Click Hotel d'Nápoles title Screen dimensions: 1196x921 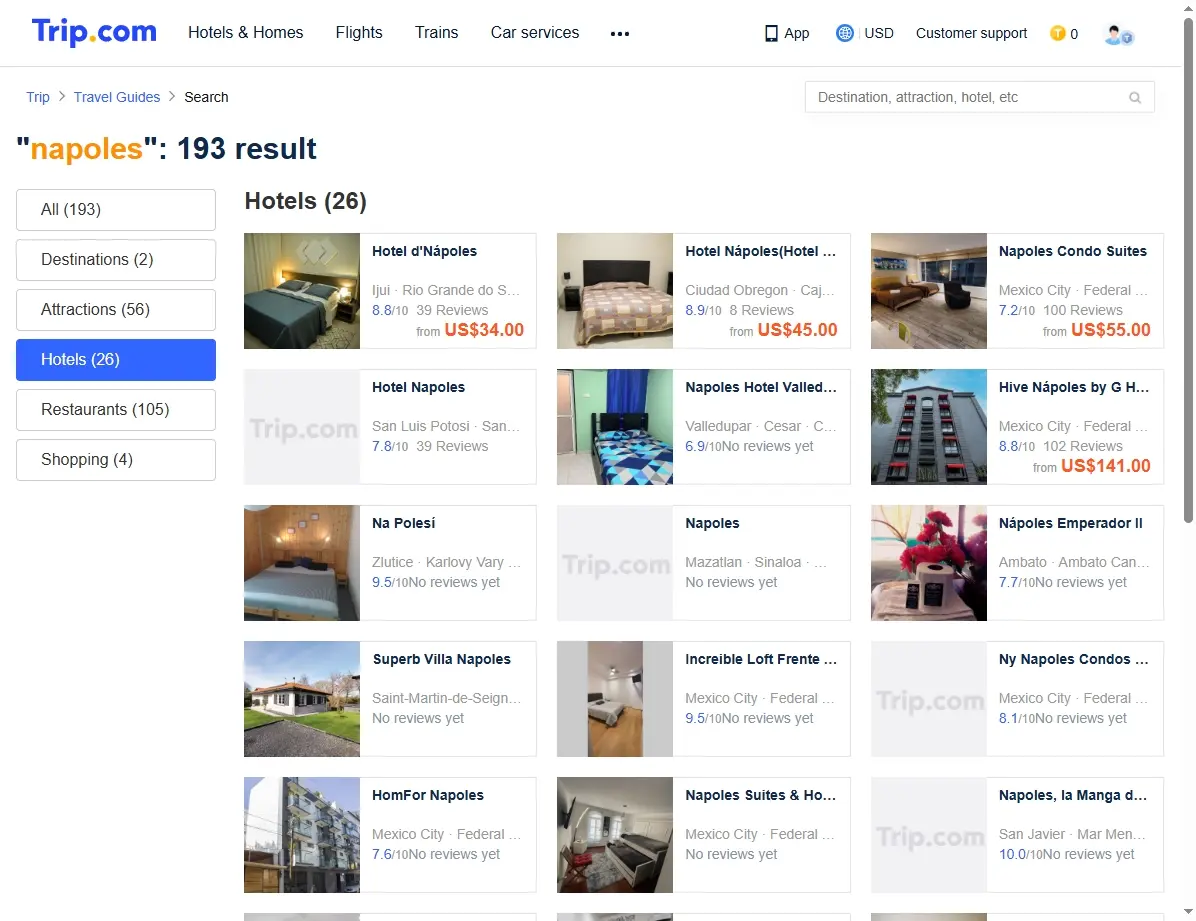point(424,251)
